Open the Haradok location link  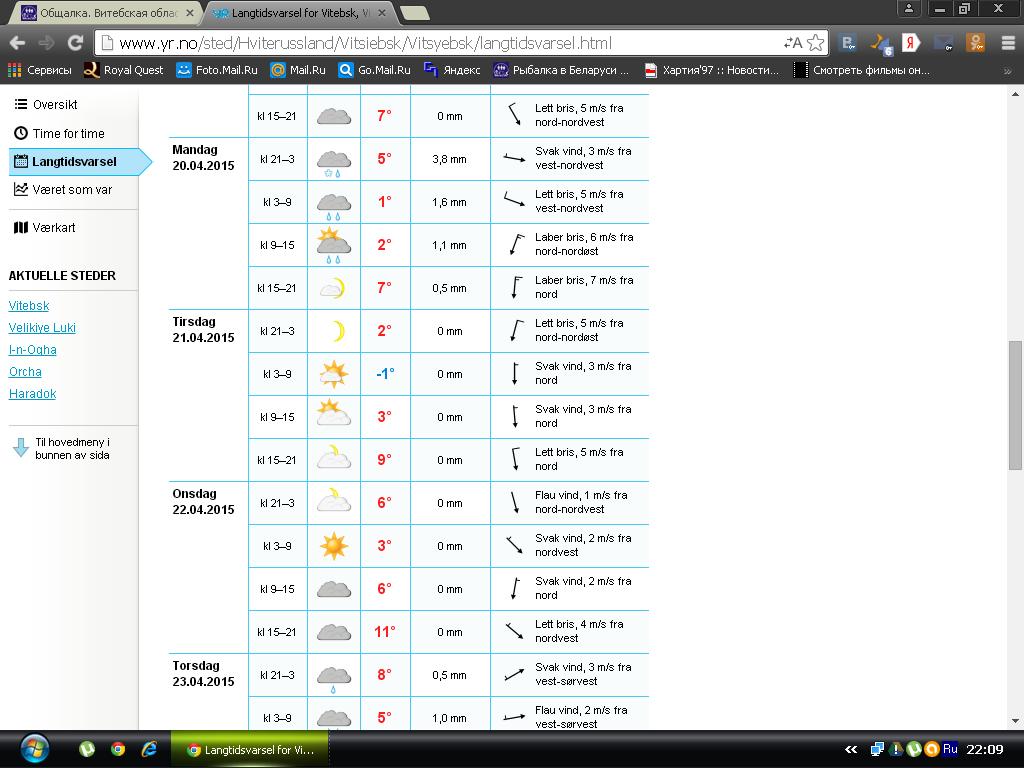pos(32,394)
